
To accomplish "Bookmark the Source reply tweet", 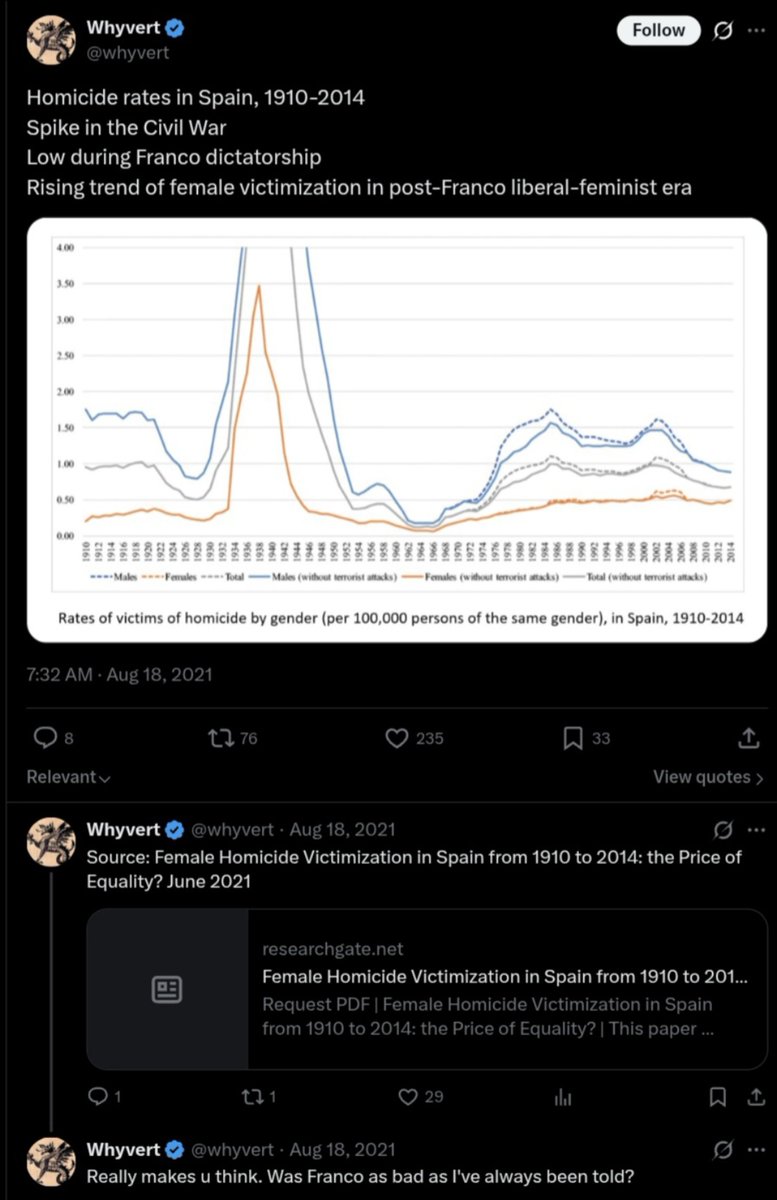I will click(716, 1097).
